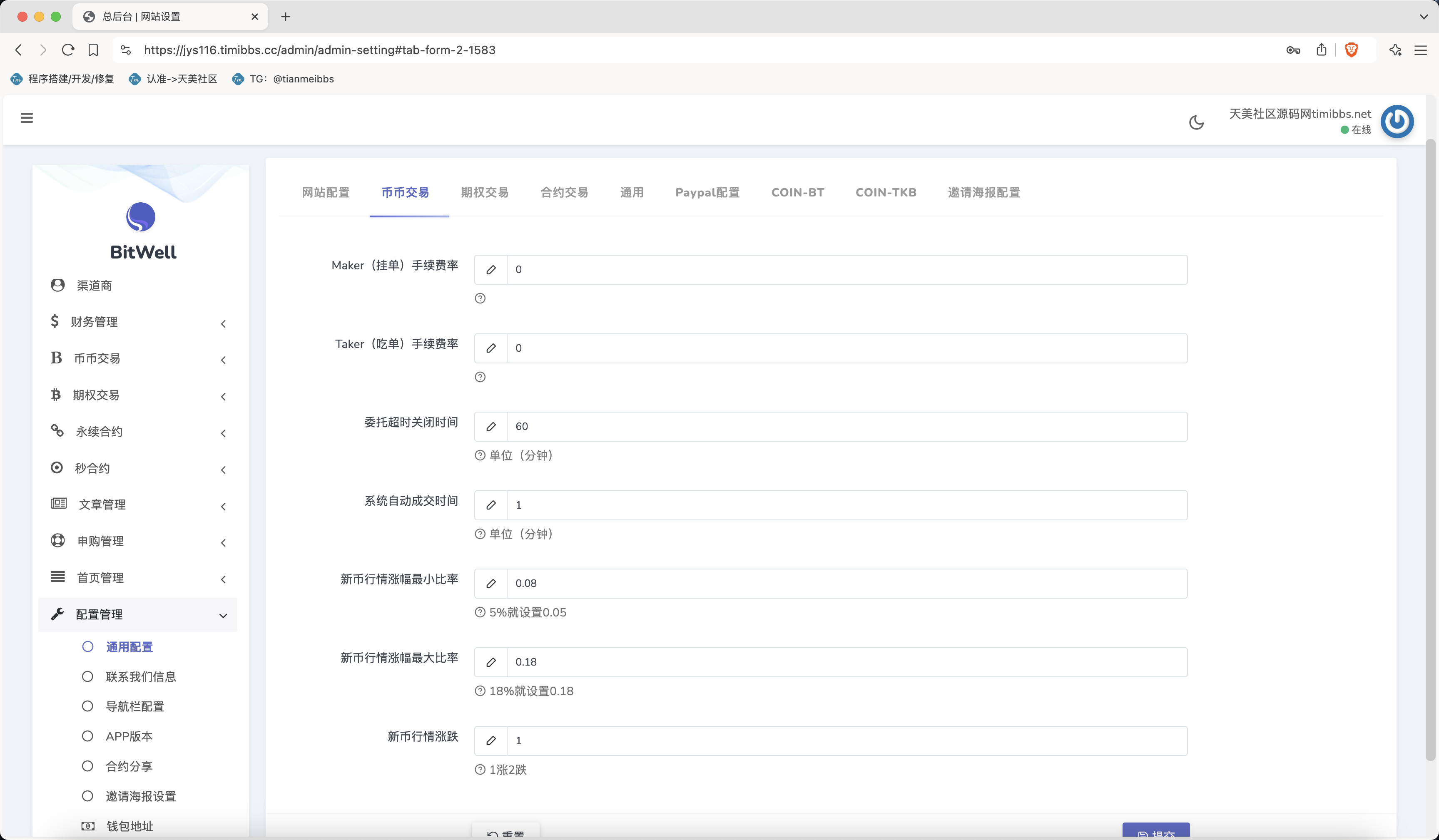
Task: Click pencil icon beside 新币行情涨幅最小比率 field
Action: pyautogui.click(x=491, y=584)
